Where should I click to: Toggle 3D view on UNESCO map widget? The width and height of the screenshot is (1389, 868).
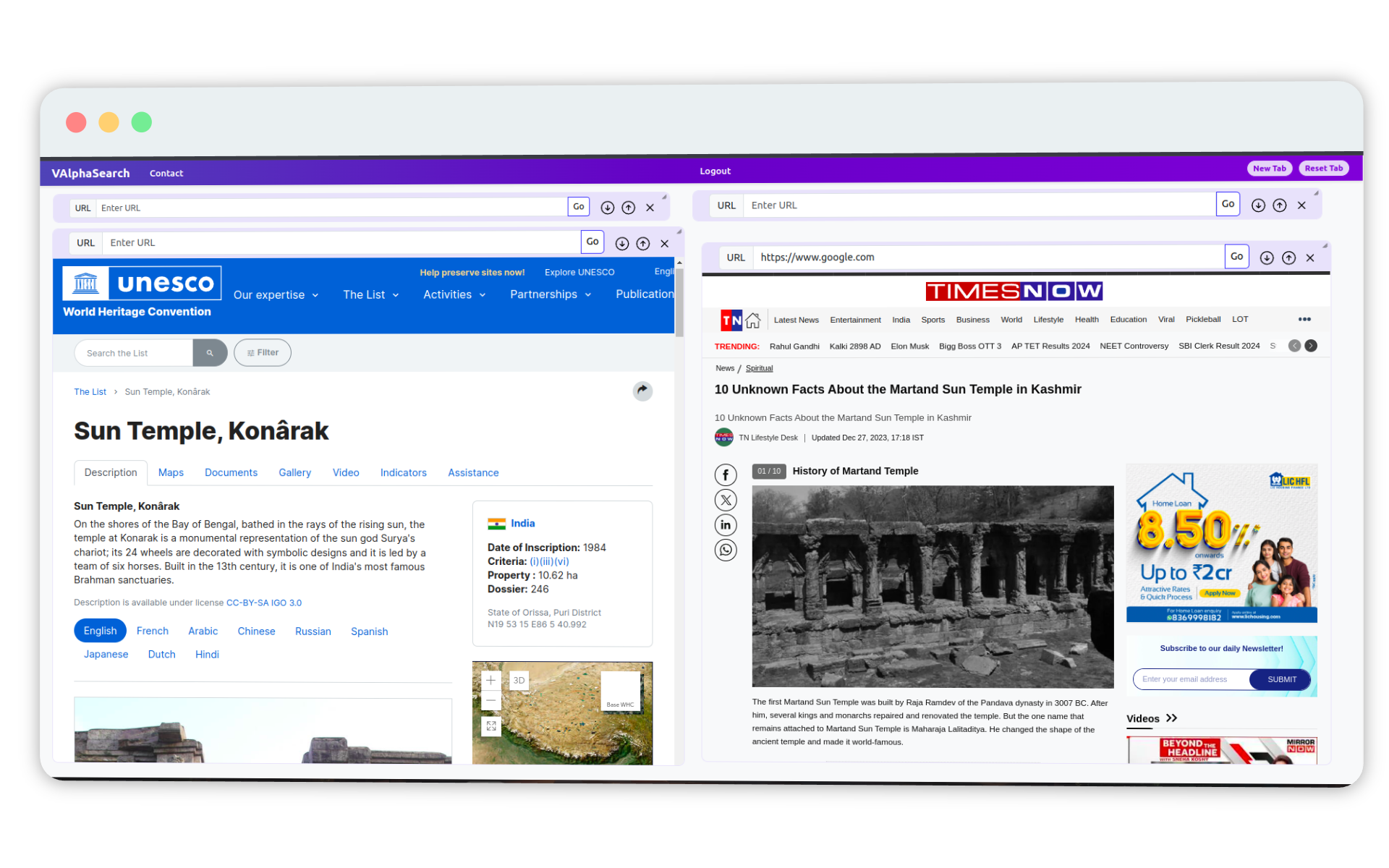point(519,680)
